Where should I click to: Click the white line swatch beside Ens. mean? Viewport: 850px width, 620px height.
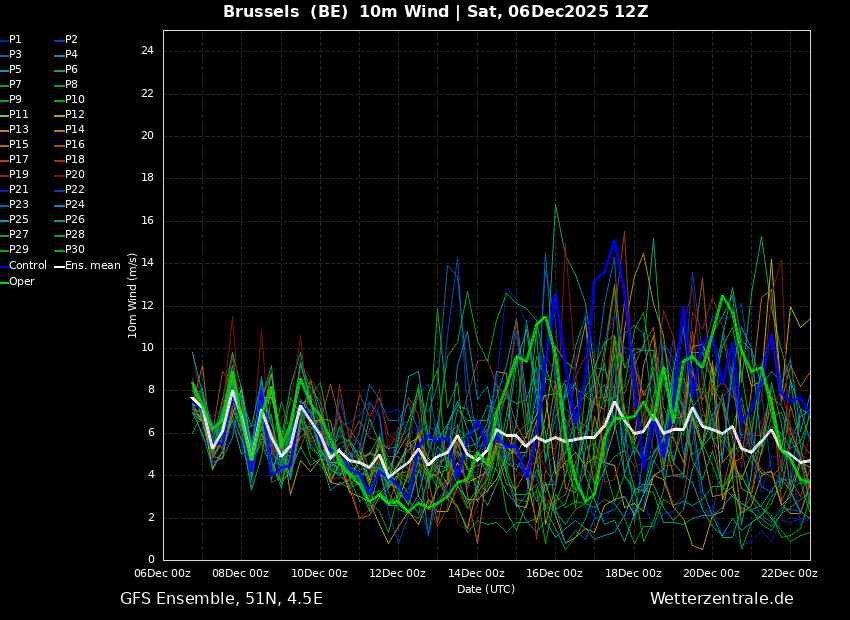[59, 266]
